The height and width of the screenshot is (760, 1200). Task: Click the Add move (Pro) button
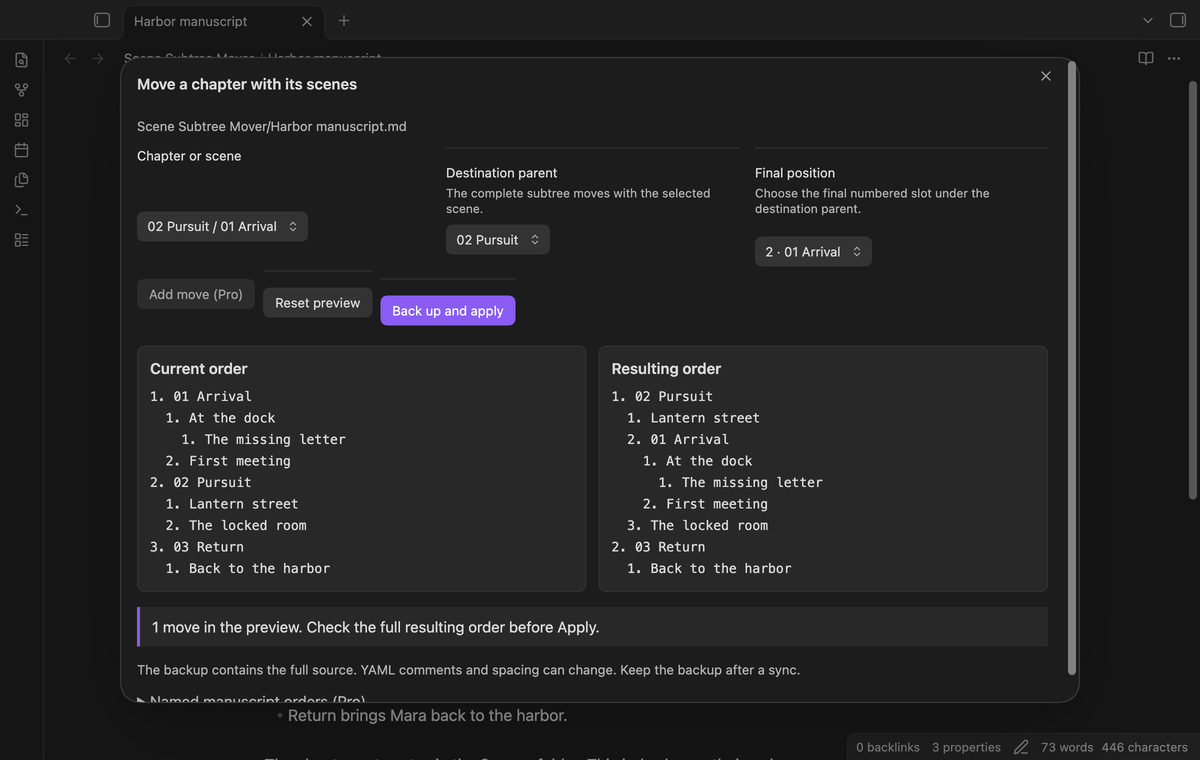tap(196, 294)
